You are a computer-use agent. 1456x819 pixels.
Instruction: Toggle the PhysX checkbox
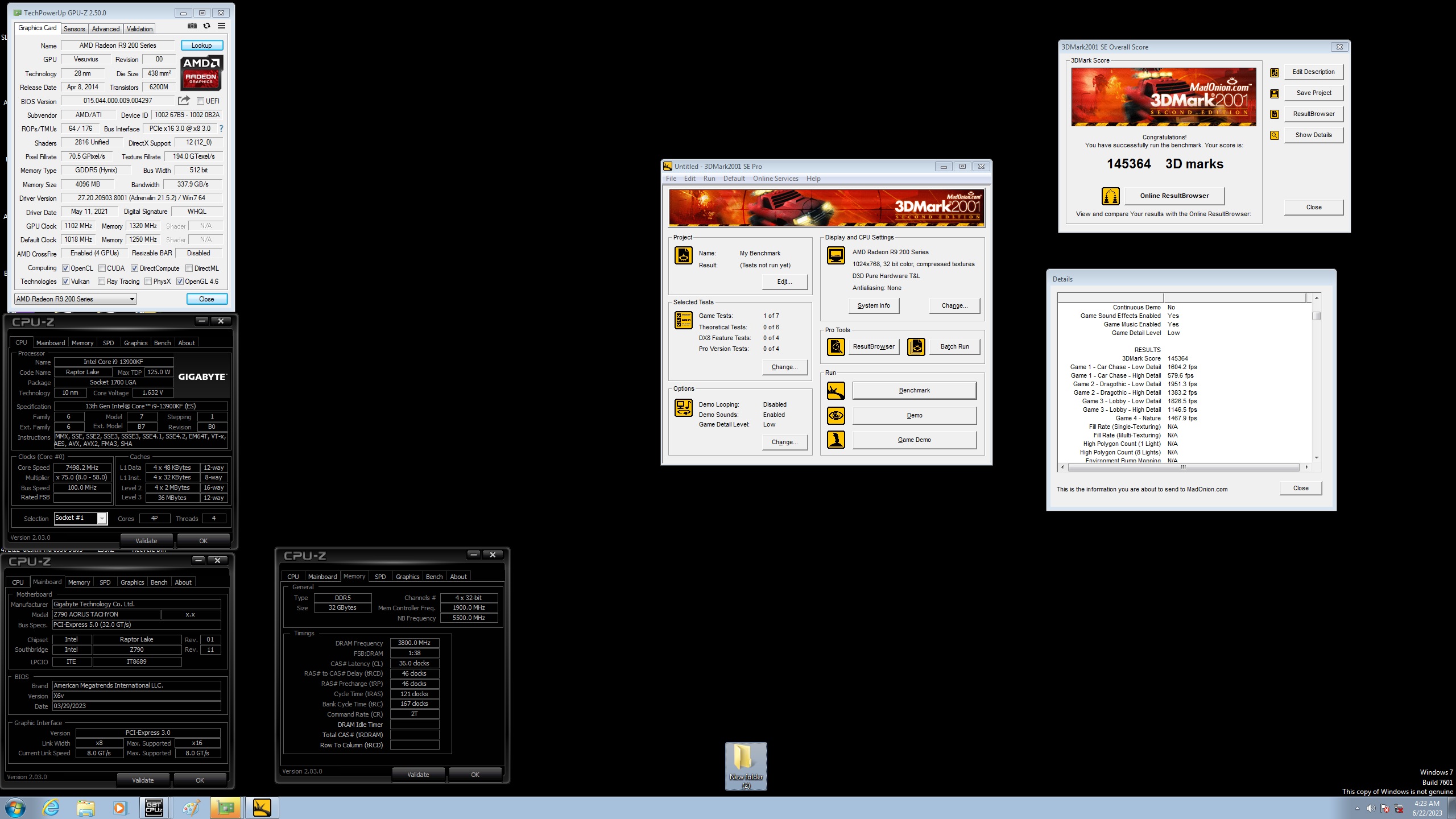(x=148, y=282)
